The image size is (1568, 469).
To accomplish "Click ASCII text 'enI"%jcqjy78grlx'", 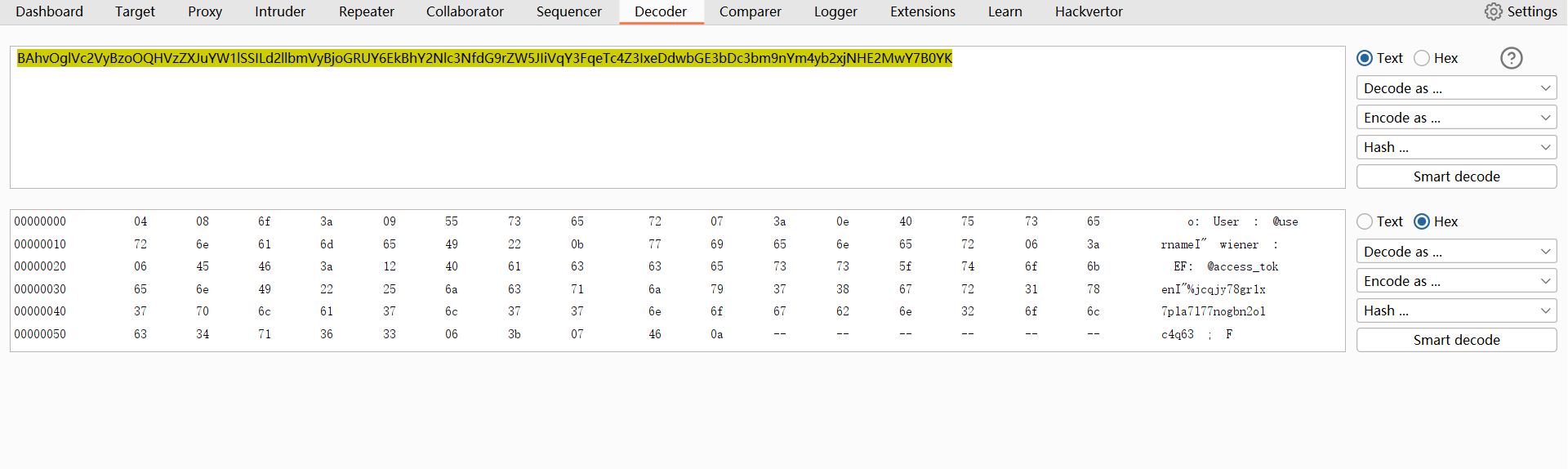I will (1214, 289).
